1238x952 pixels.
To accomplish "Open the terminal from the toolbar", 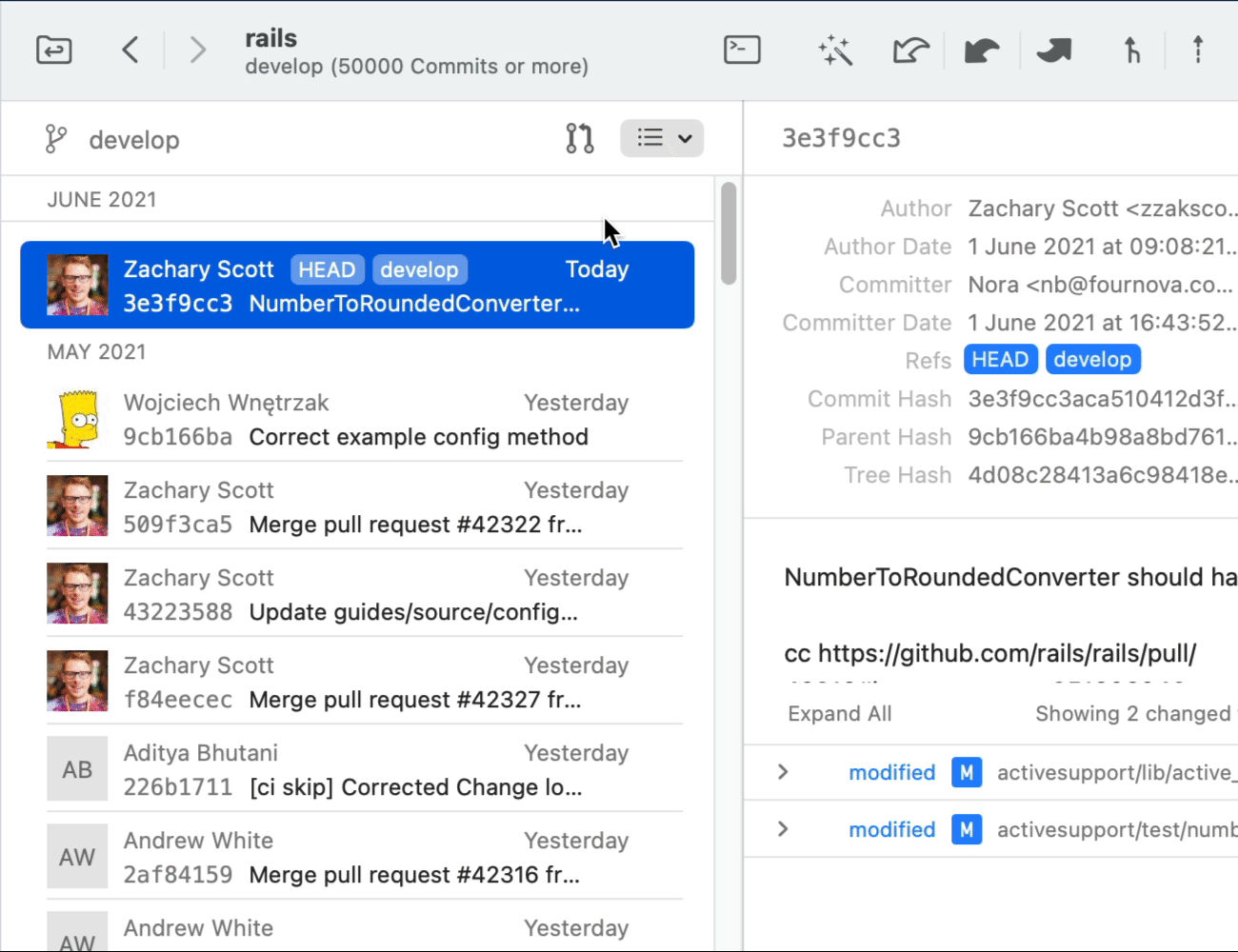I will [x=742, y=50].
